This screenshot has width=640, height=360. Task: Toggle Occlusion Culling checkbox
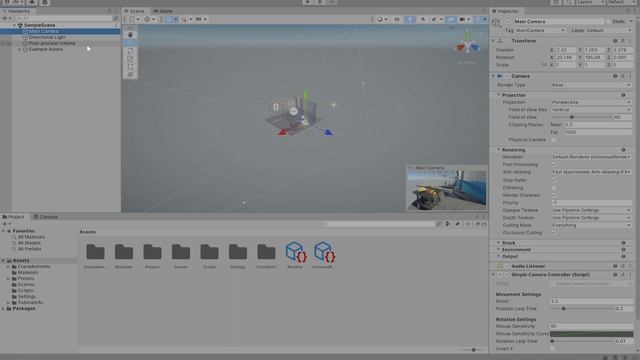tap(554, 233)
